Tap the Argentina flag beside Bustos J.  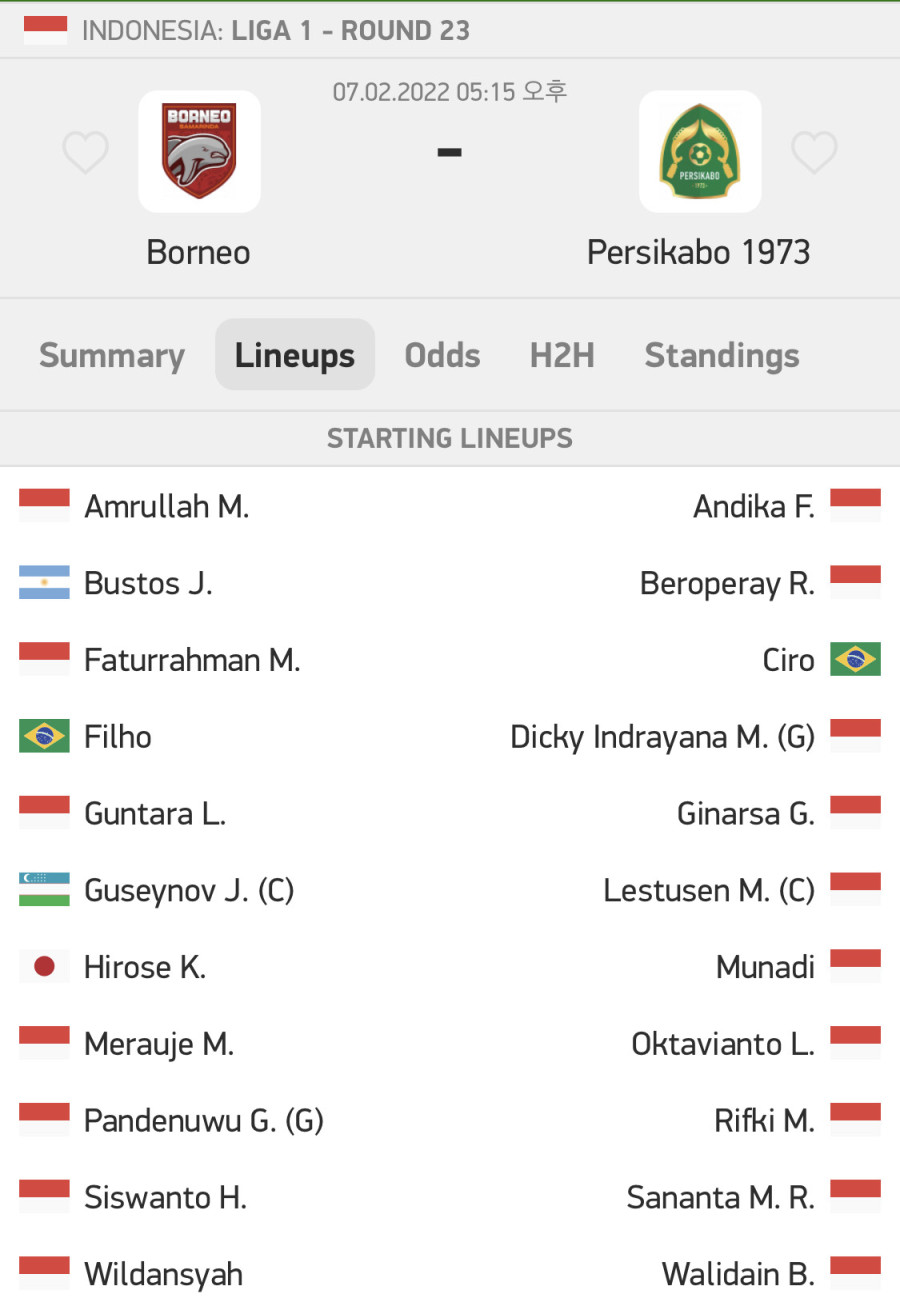pos(44,583)
